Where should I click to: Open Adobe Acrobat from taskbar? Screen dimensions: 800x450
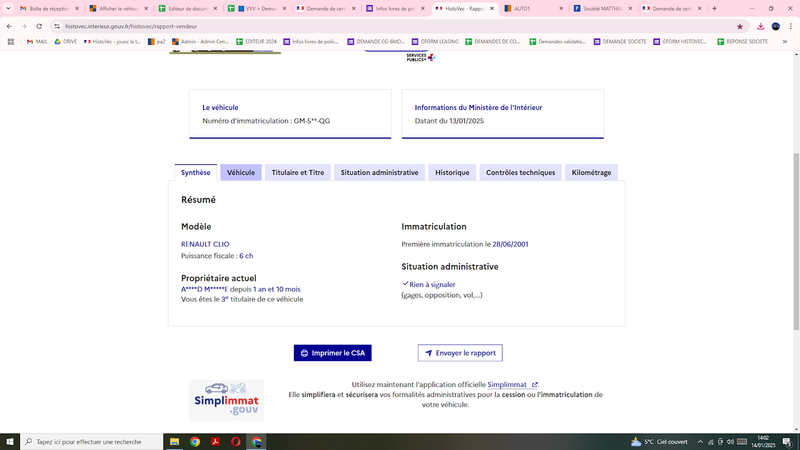coord(215,442)
